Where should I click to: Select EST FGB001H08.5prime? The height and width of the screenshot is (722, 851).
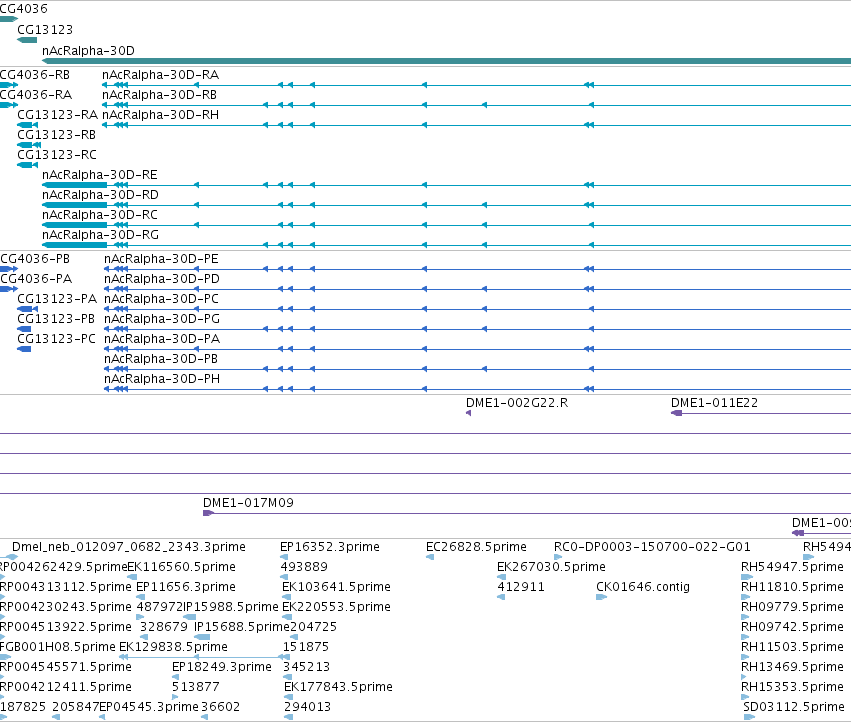58,647
